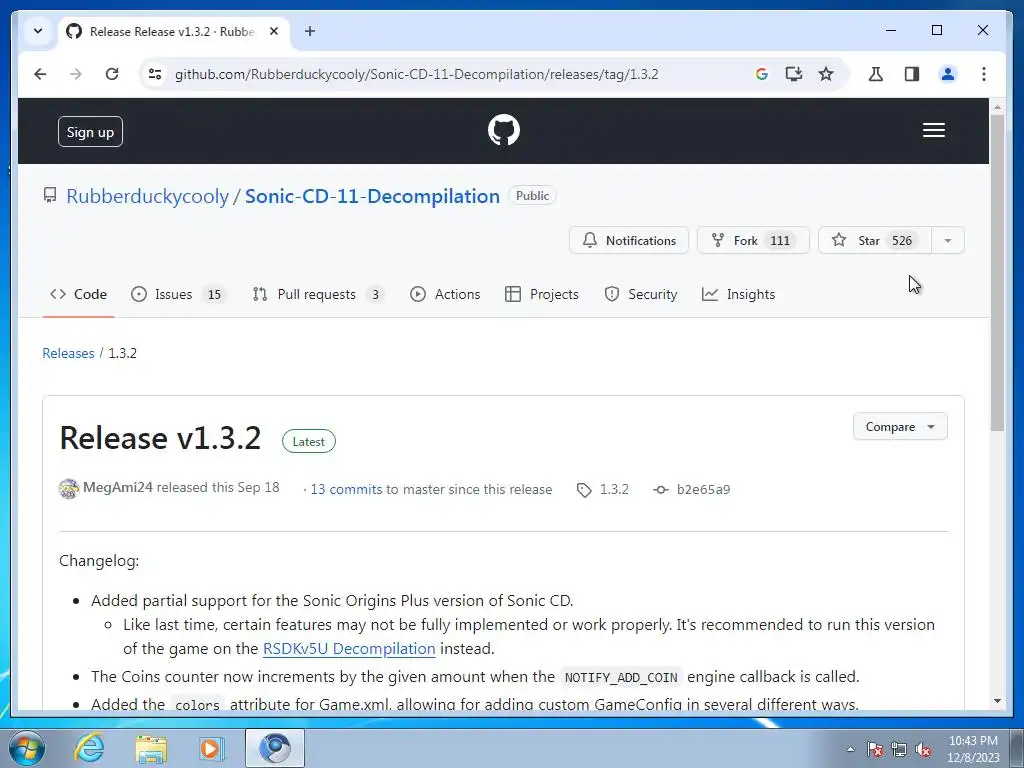Image resolution: width=1024 pixels, height=768 pixels.
Task: Reload the page with refresh icon
Action: pos(112,74)
